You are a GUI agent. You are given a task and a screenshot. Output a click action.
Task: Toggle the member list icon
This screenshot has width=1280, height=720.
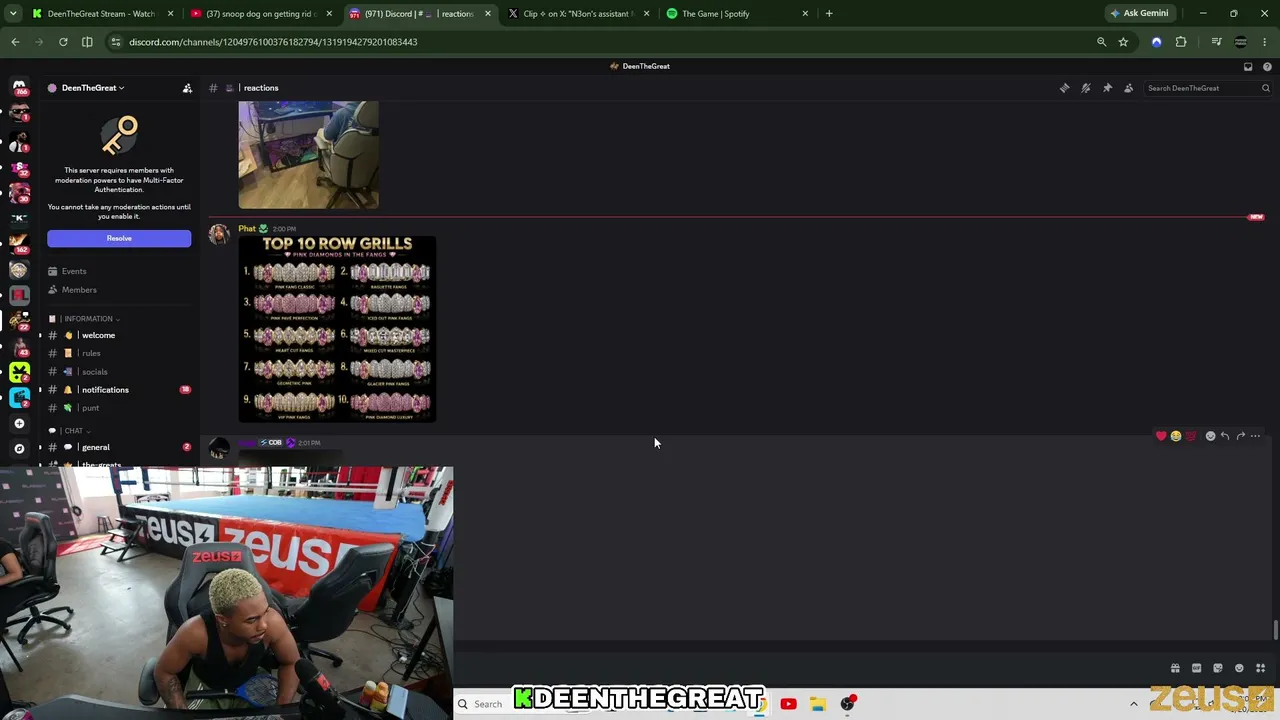coord(1129,88)
